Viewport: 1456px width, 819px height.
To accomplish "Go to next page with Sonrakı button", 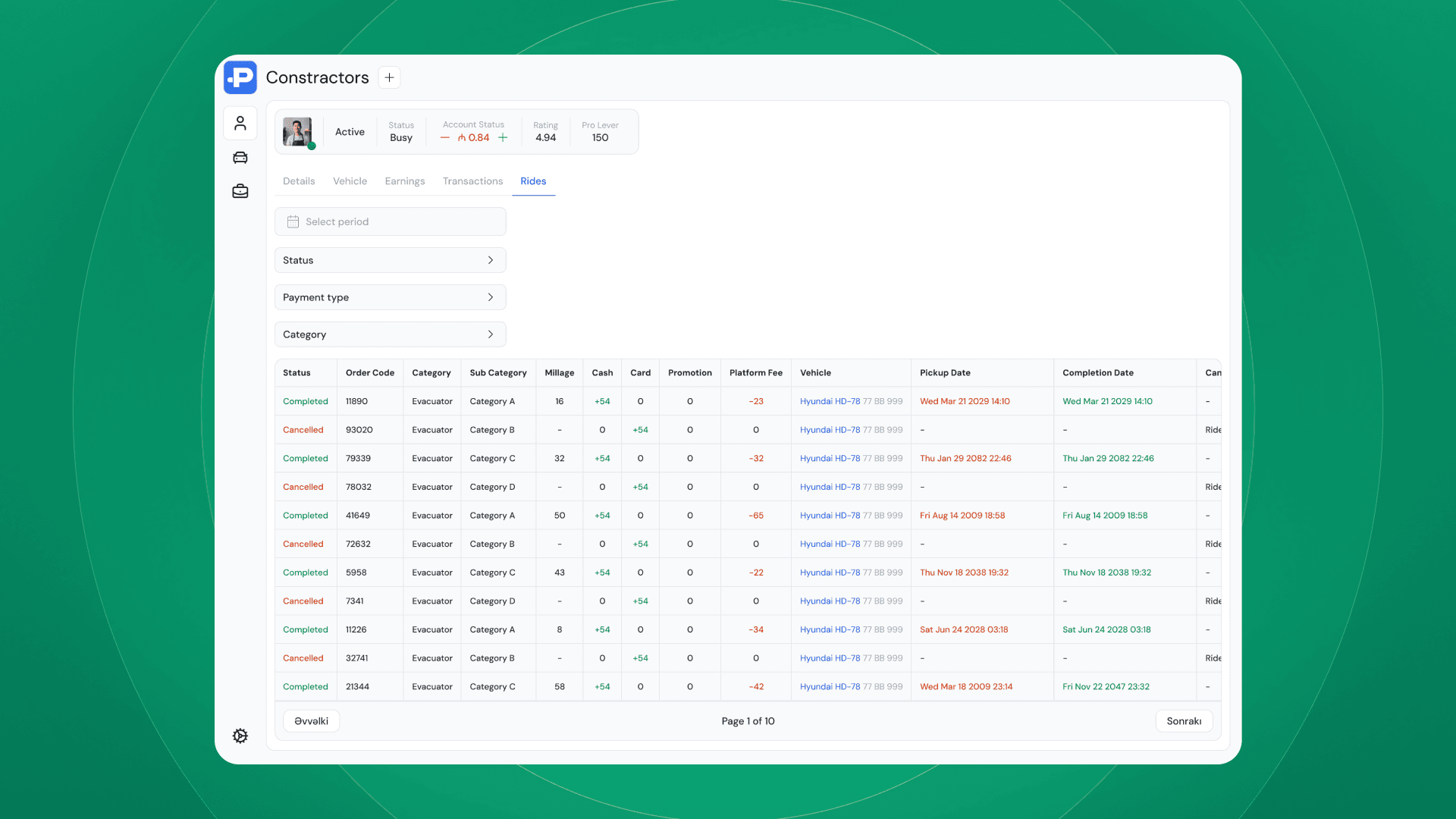I will [1183, 720].
